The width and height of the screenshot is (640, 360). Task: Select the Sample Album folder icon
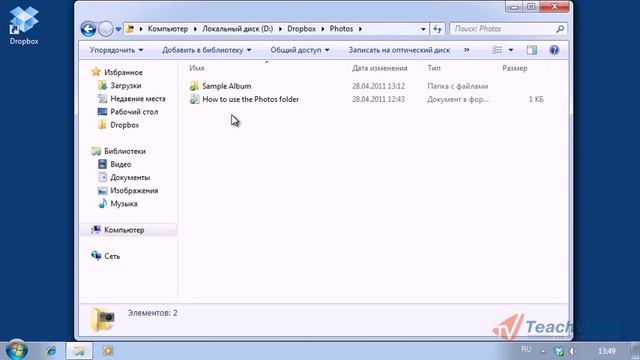point(194,86)
